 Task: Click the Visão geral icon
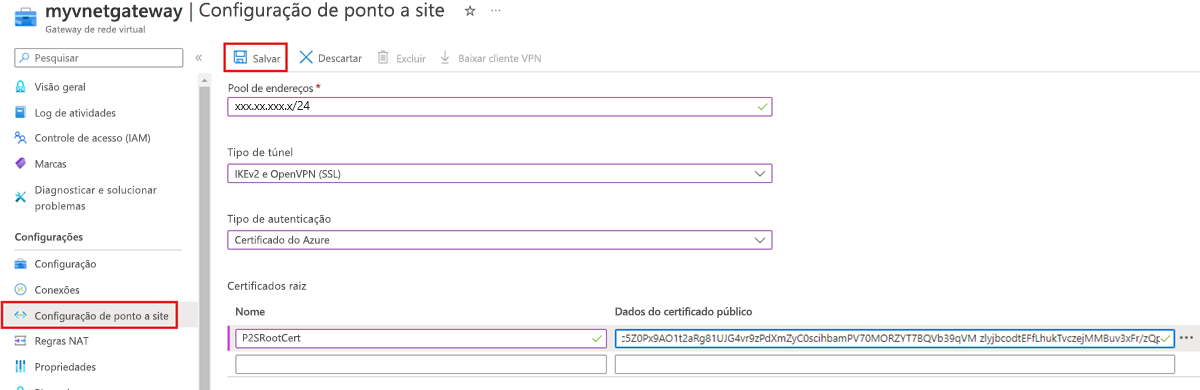[x=21, y=86]
